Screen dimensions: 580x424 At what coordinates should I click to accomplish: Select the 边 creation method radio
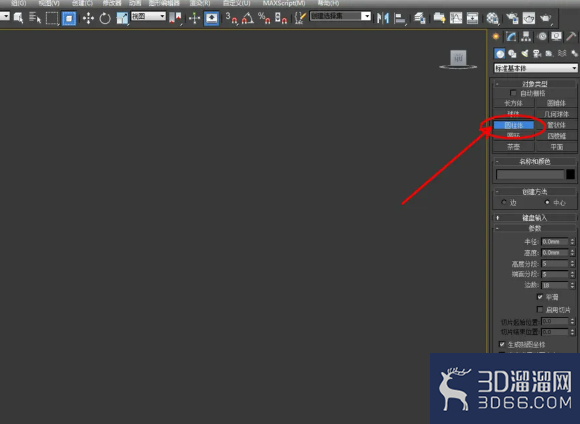click(x=504, y=202)
